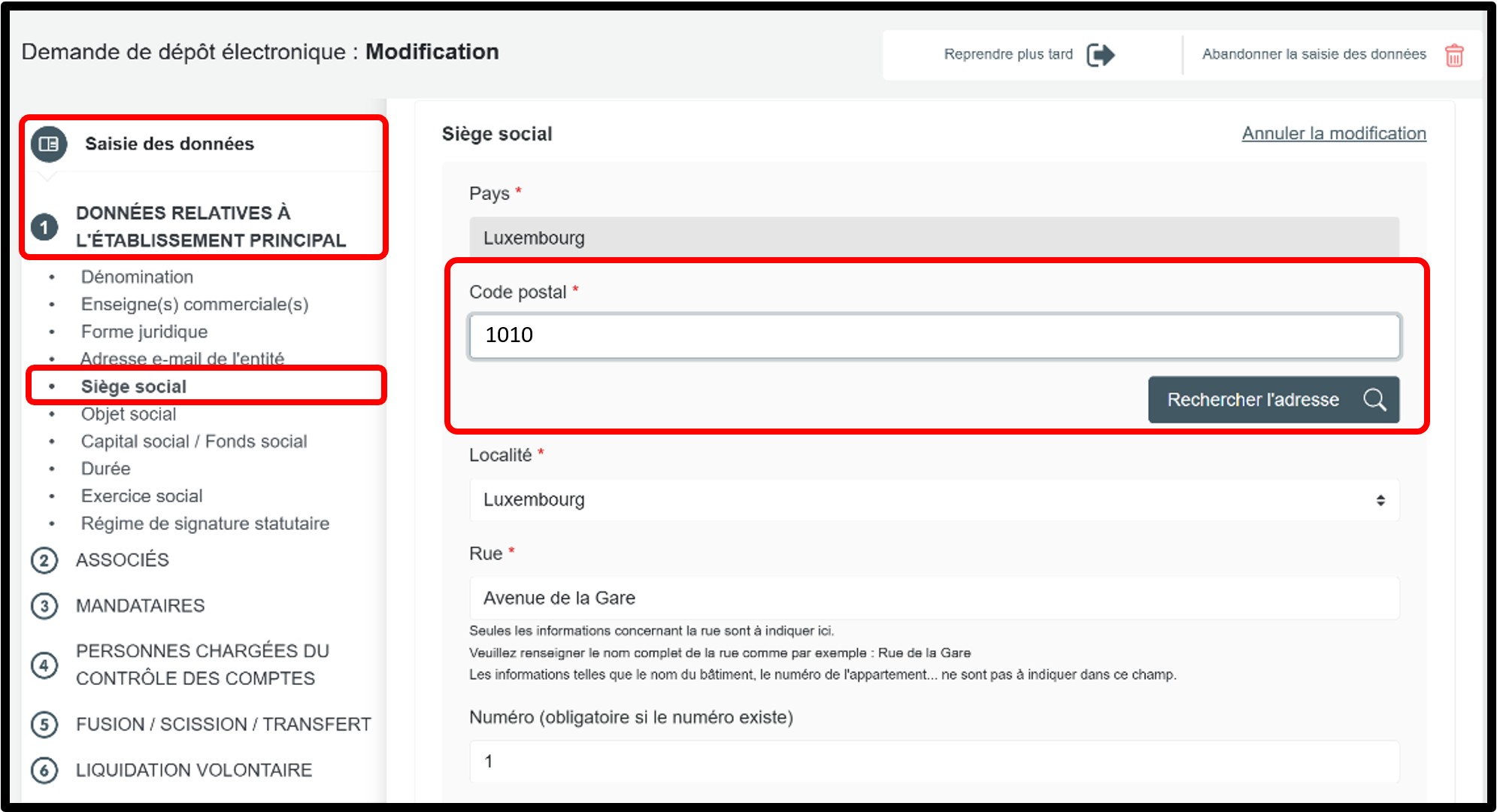
Task: Click the Reprendre plus tard exit arrow icon
Action: tap(1100, 55)
